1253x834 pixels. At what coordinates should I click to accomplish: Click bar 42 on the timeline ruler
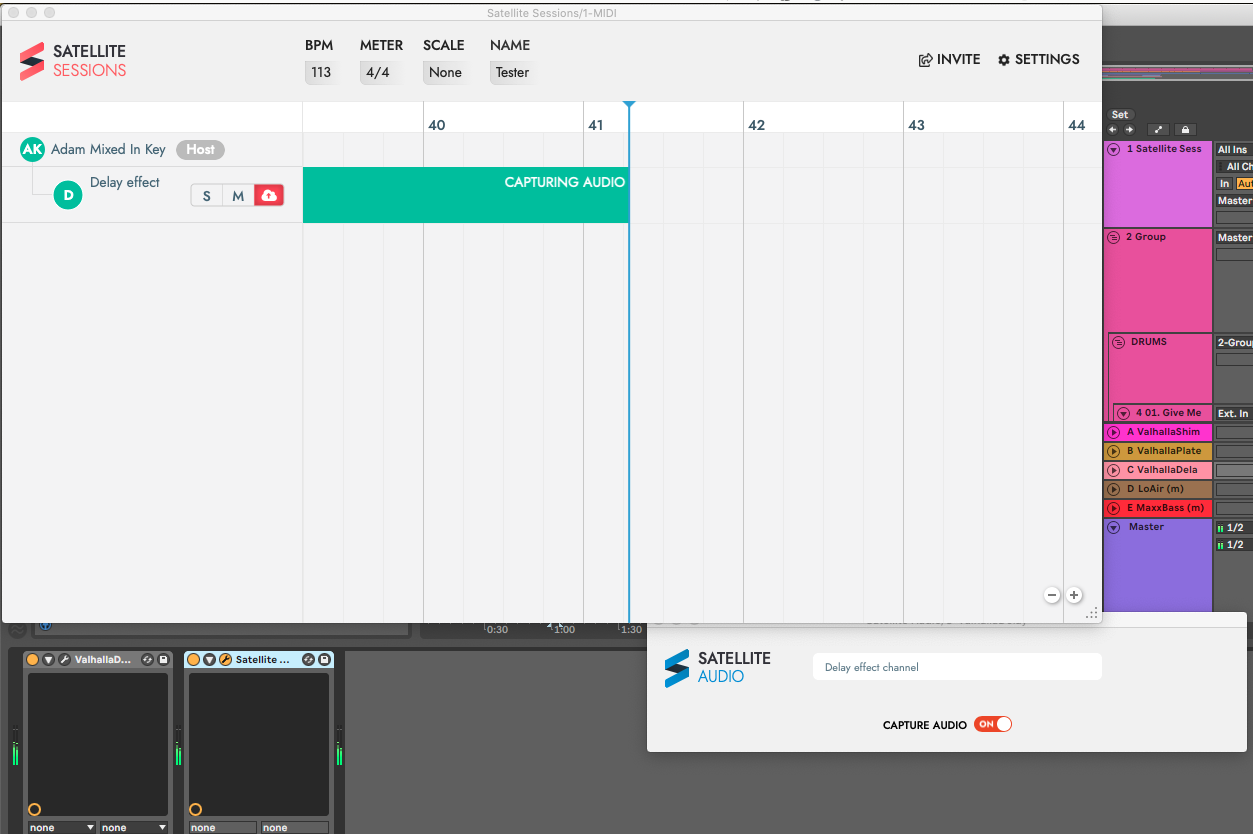tap(756, 125)
